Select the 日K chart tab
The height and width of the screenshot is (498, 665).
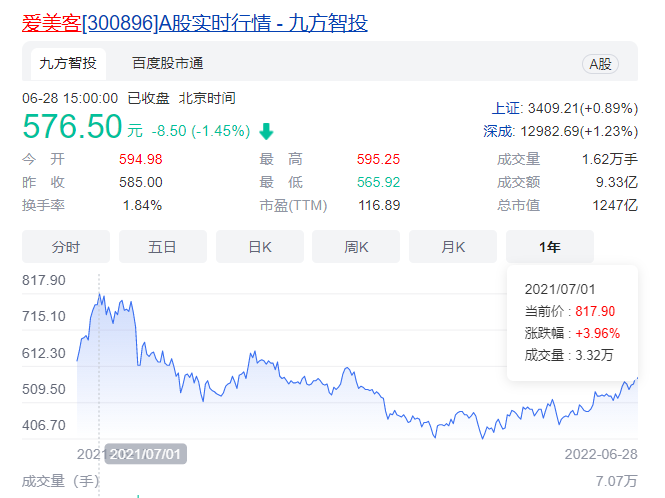click(x=260, y=246)
